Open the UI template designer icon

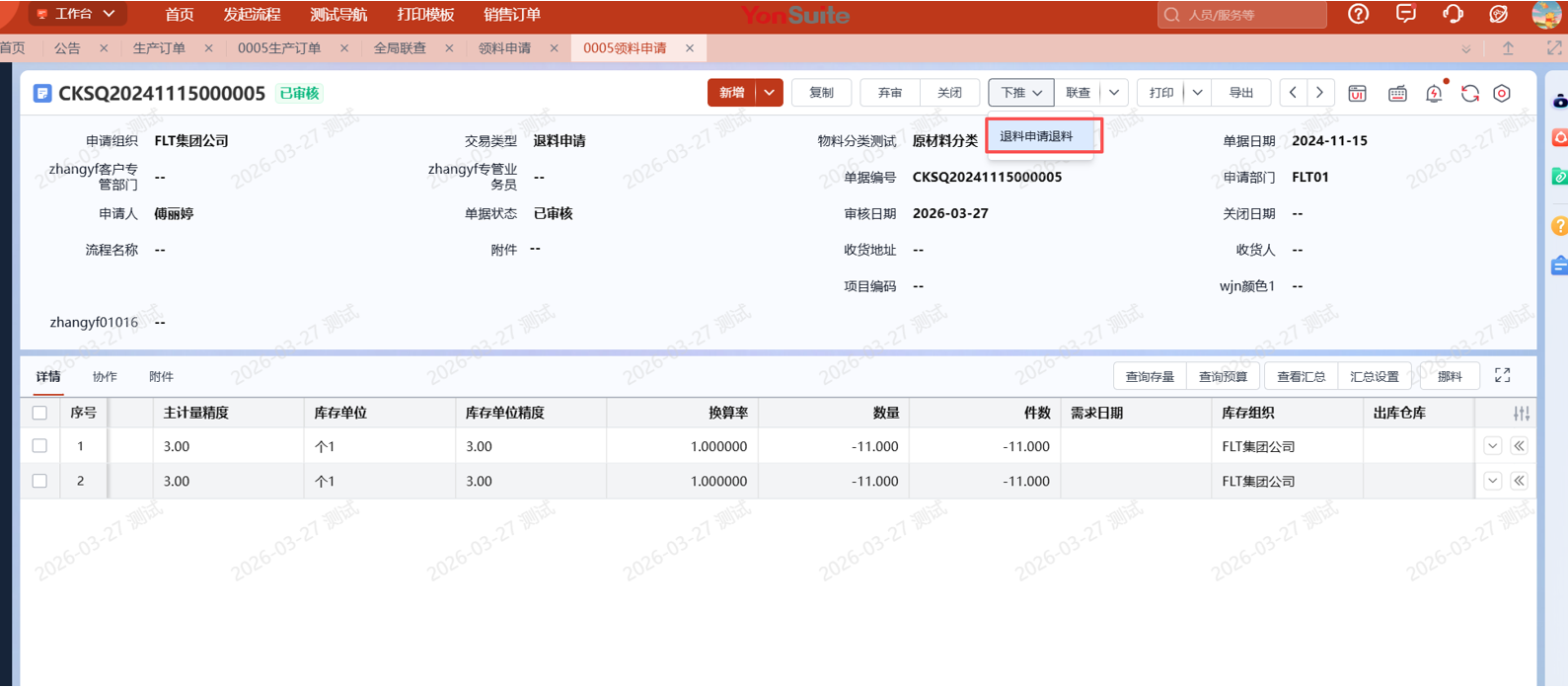1358,93
